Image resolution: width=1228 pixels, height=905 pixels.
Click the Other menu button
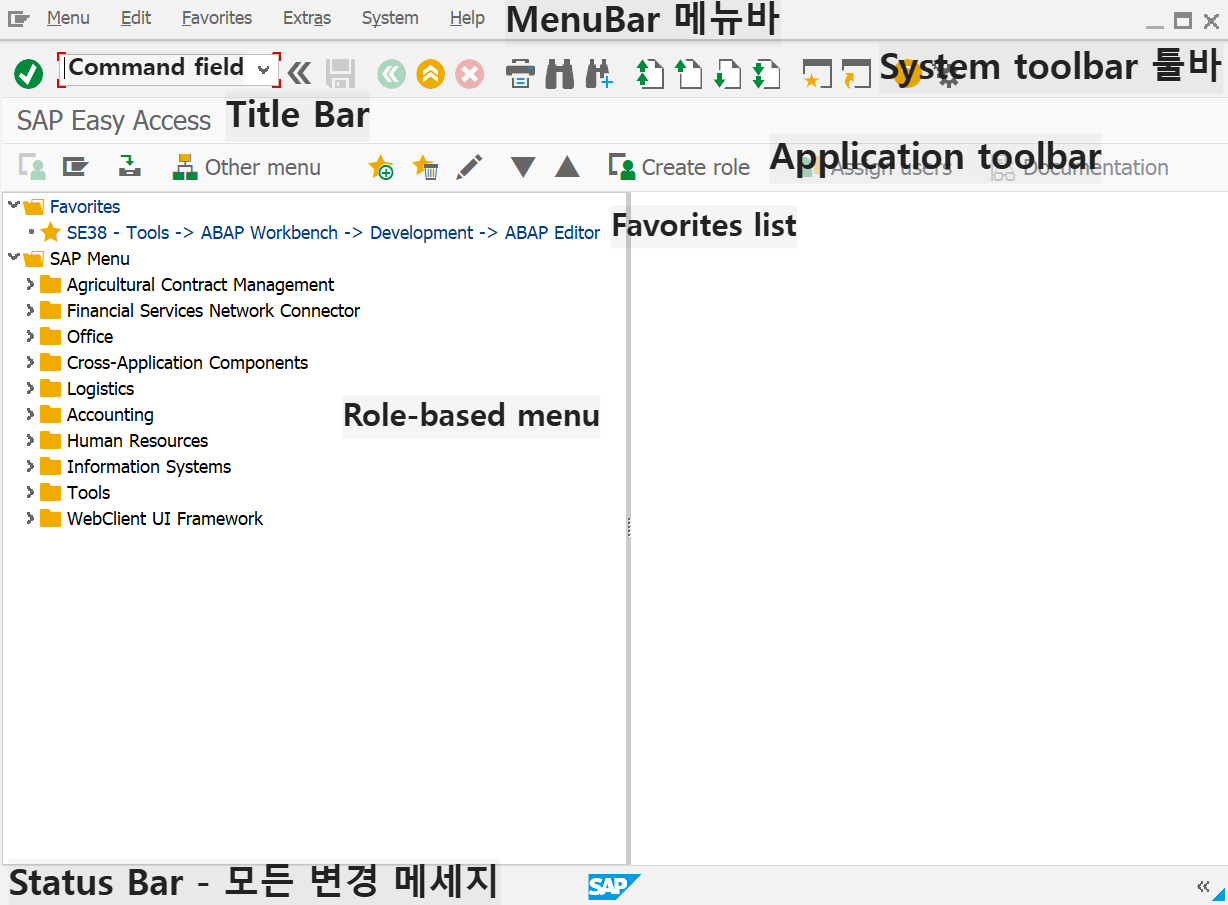coord(247,167)
